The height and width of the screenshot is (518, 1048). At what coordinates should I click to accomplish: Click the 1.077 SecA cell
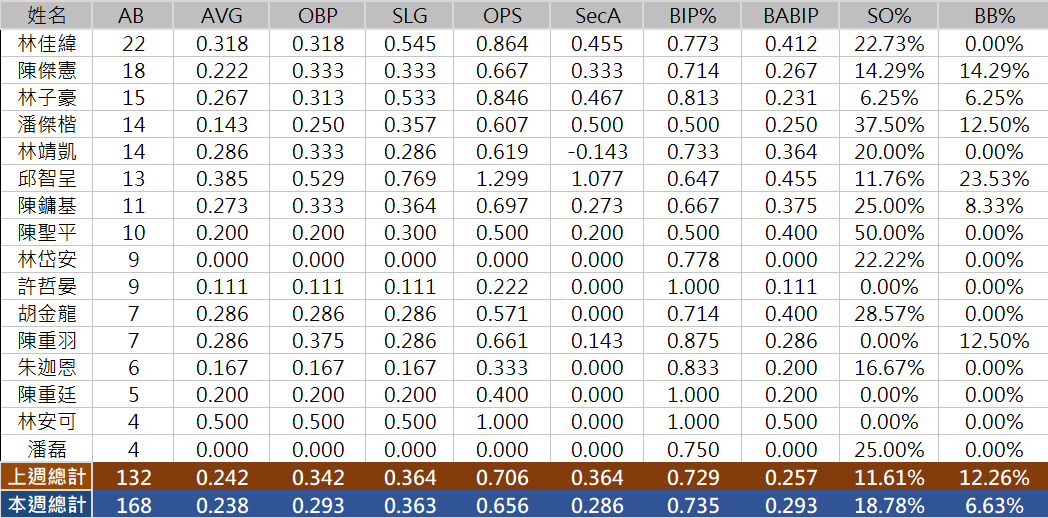598,179
